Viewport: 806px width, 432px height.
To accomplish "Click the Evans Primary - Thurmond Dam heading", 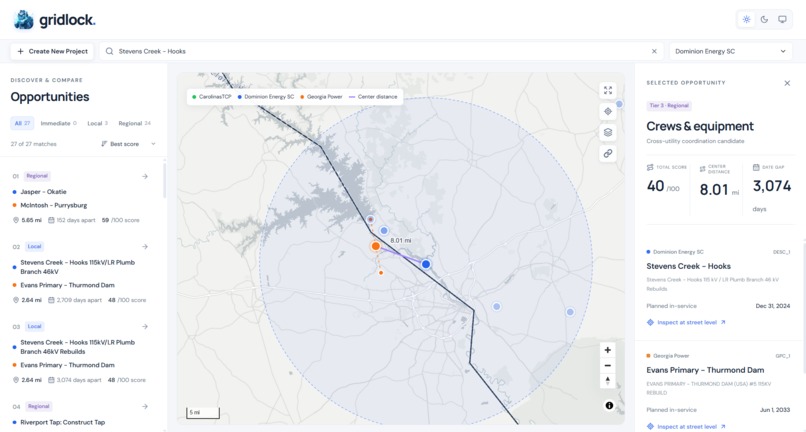I will 705,370.
